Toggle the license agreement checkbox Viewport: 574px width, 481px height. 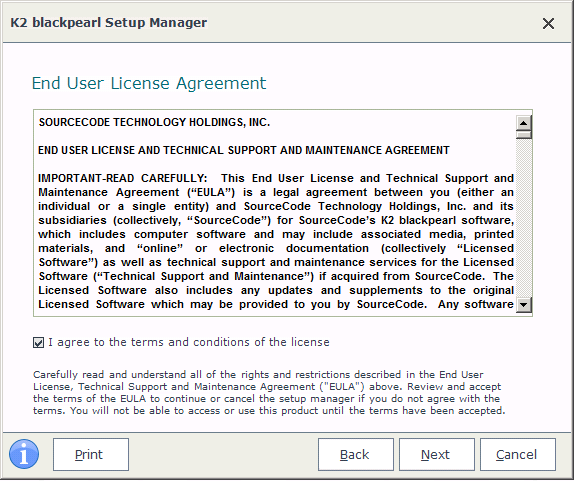pos(38,342)
